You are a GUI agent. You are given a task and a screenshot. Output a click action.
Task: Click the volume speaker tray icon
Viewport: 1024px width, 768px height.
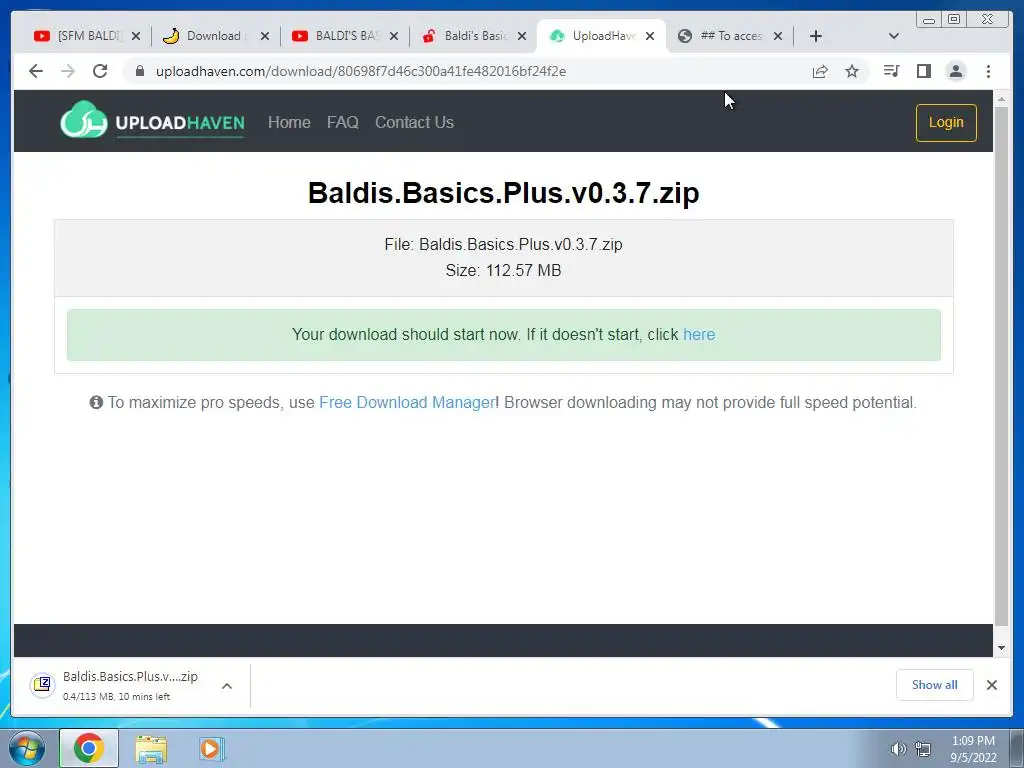(899, 749)
